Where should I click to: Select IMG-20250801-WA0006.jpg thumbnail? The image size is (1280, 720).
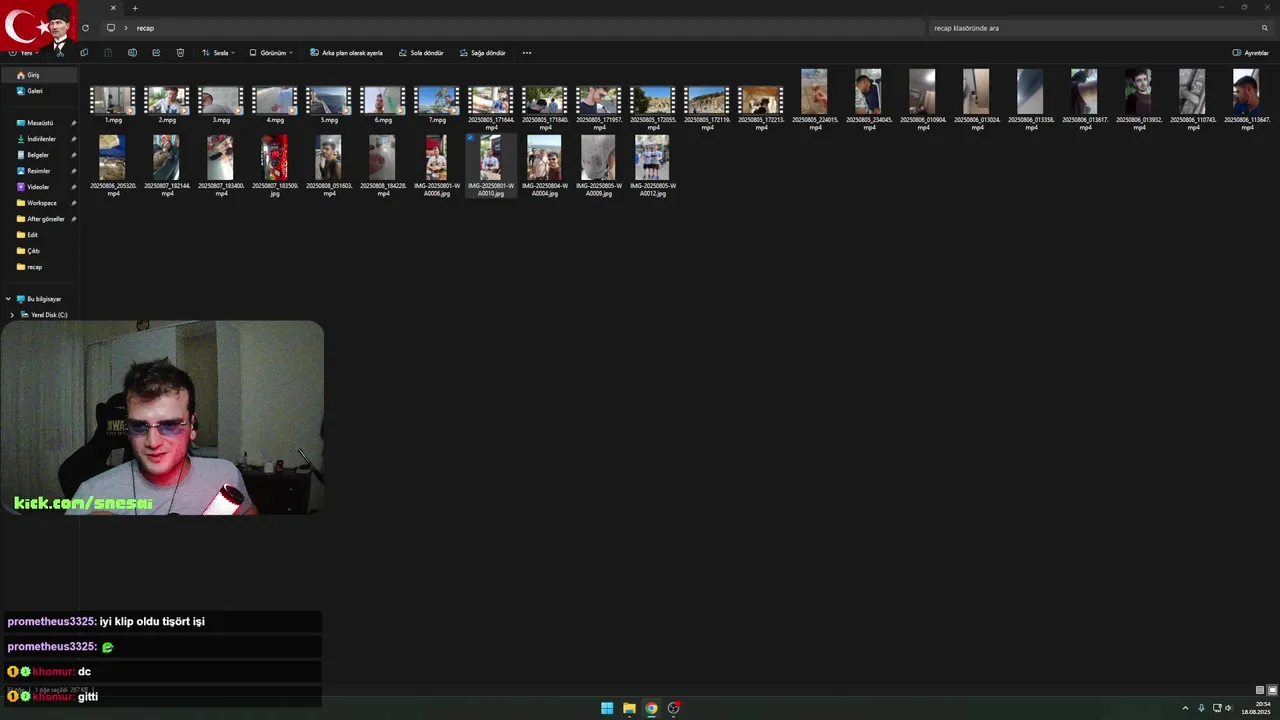coord(436,157)
